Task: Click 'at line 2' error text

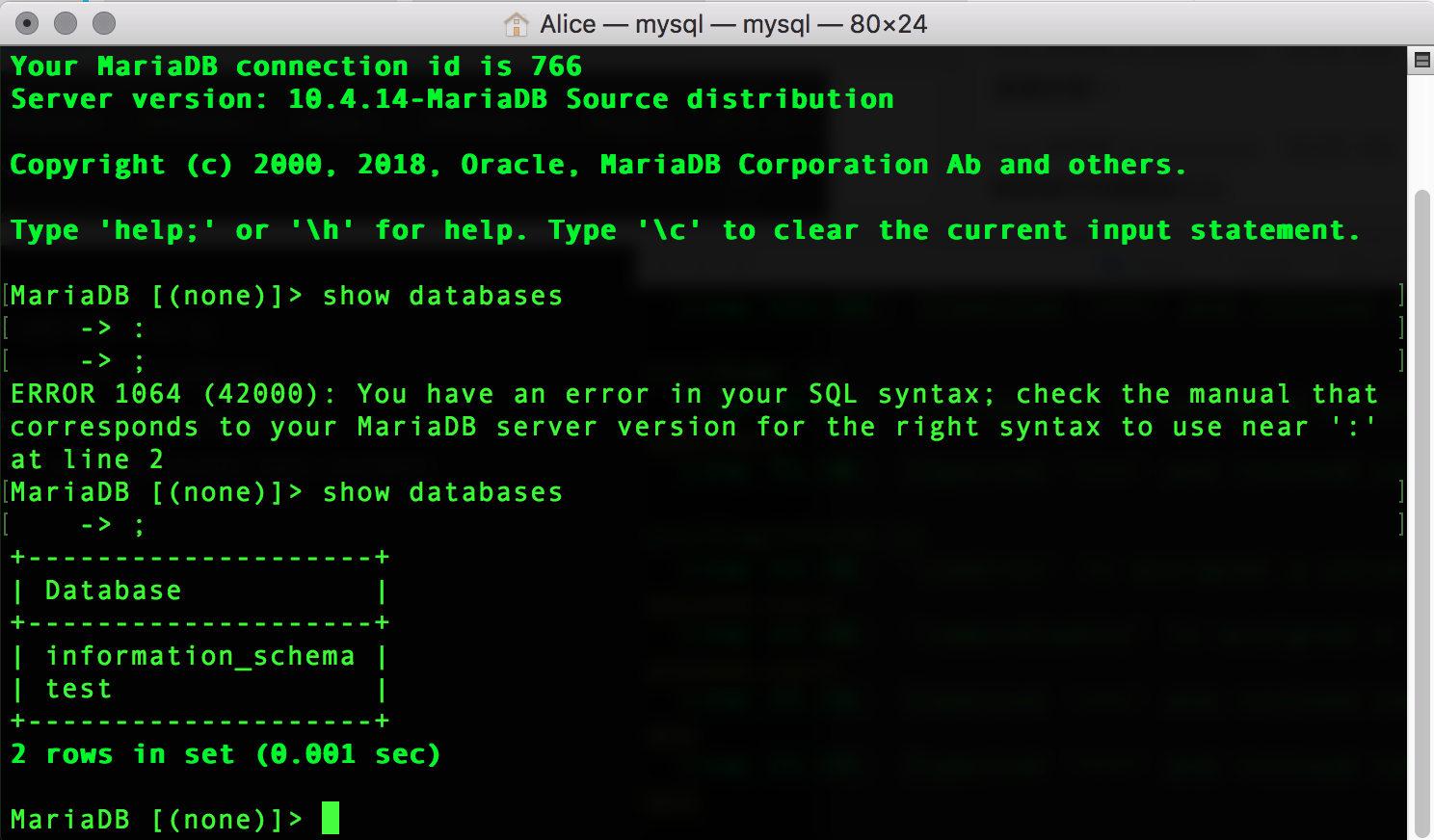Action: click(87, 459)
